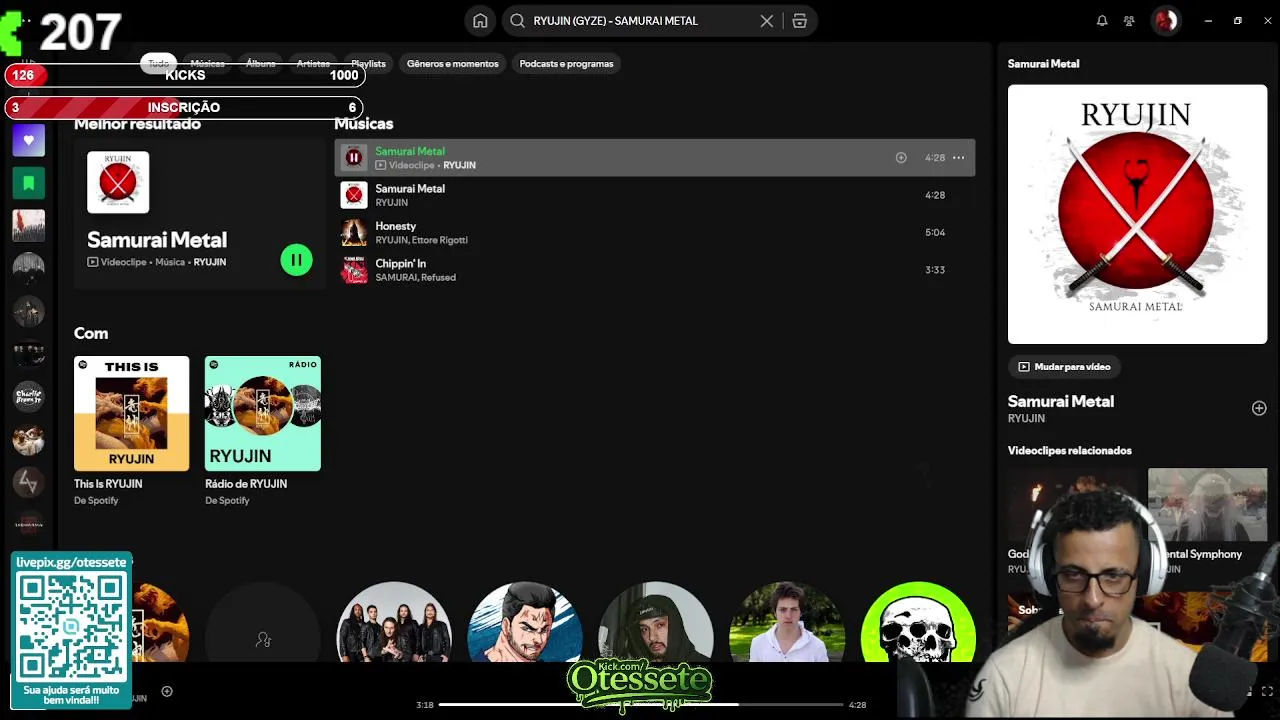Image resolution: width=1280 pixels, height=720 pixels.
Task: Click the Músicas section heading
Action: (364, 124)
